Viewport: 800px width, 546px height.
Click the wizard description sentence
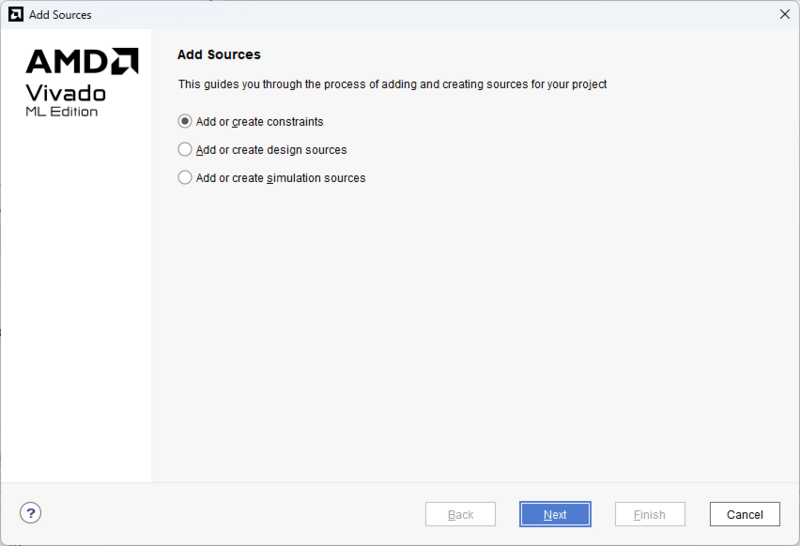(392, 84)
